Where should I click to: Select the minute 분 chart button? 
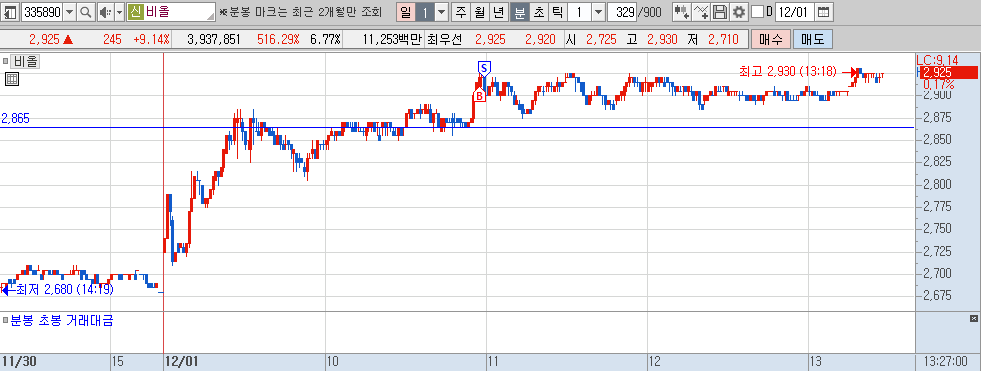click(519, 11)
